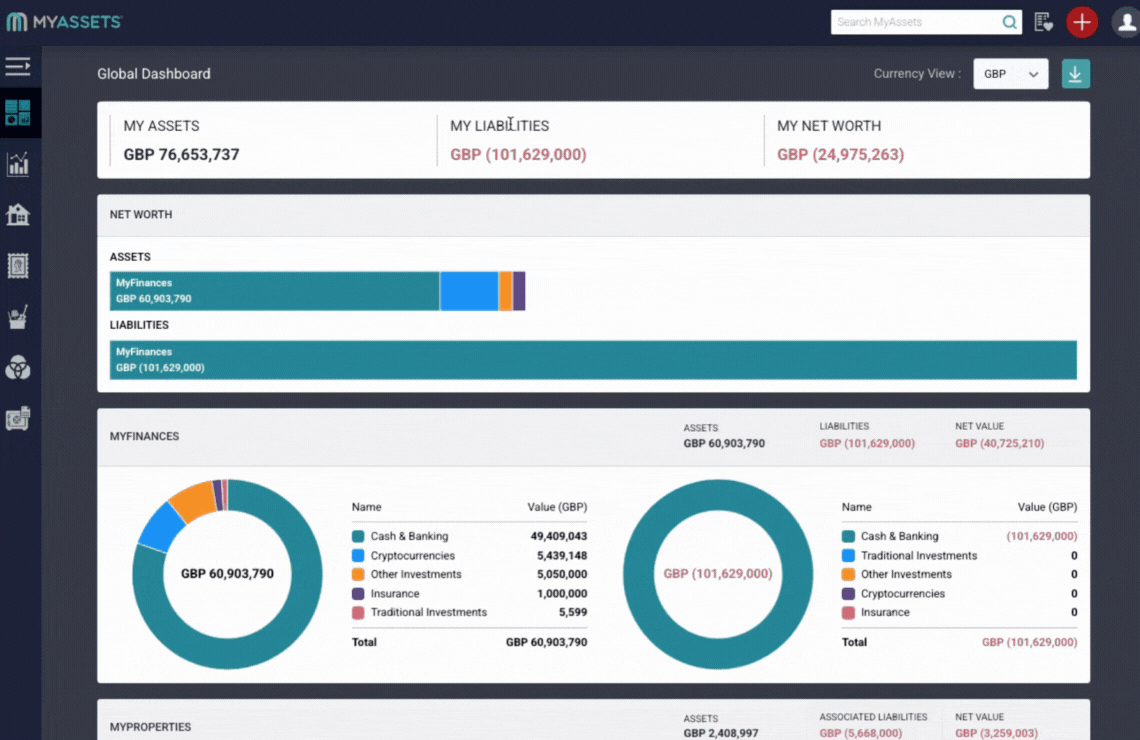This screenshot has height=740, width=1140.
Task: Click the search magnifier icon
Action: pos(1009,23)
